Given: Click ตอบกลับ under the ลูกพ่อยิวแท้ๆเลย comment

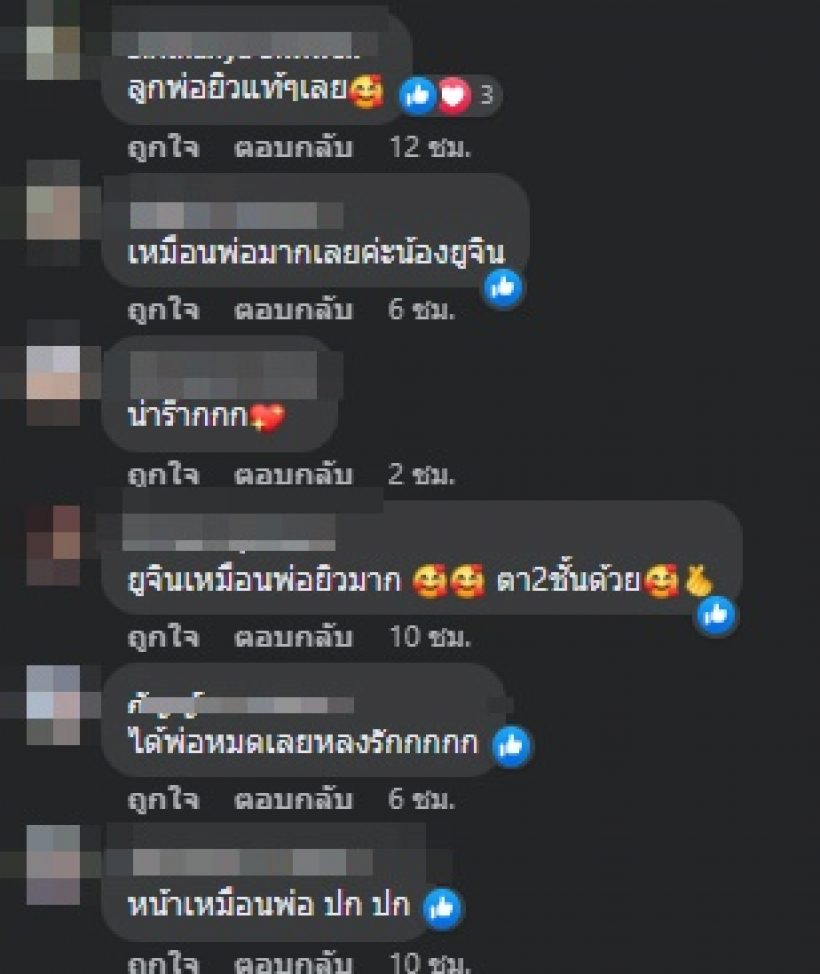Looking at the screenshot, I should 293,148.
